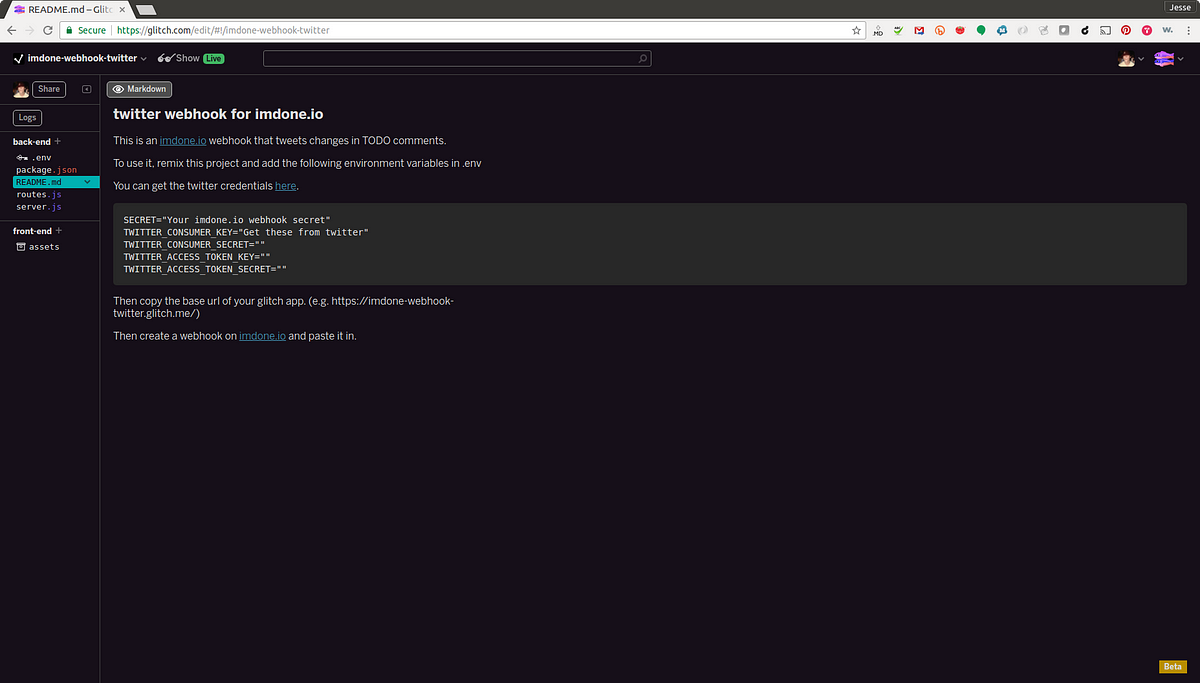Open a new browser tab
The image size is (1200, 683).
pos(147,10)
